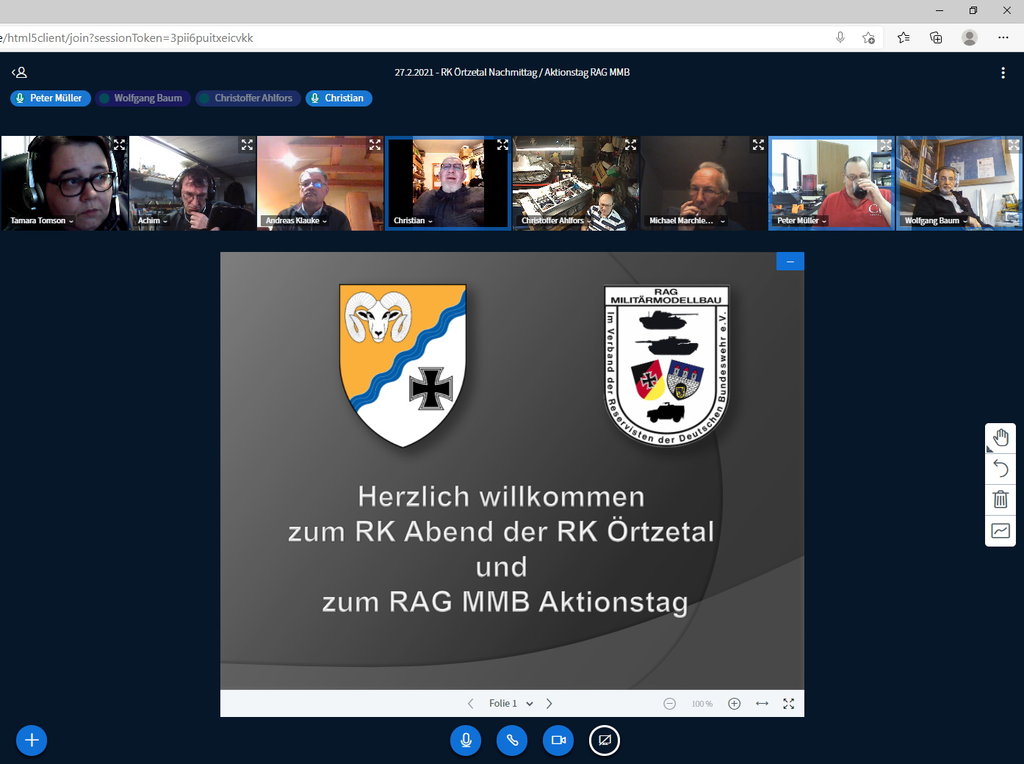Click Christoffer Ahlfors talking indicator

pos(248,98)
